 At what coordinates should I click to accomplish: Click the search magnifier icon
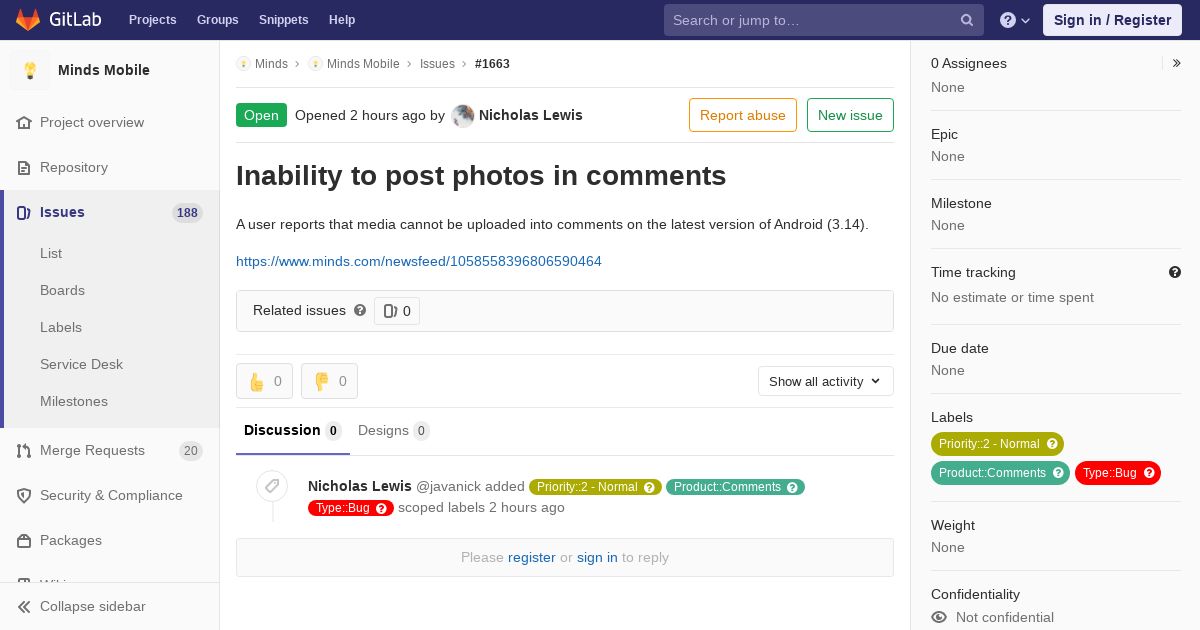point(967,20)
